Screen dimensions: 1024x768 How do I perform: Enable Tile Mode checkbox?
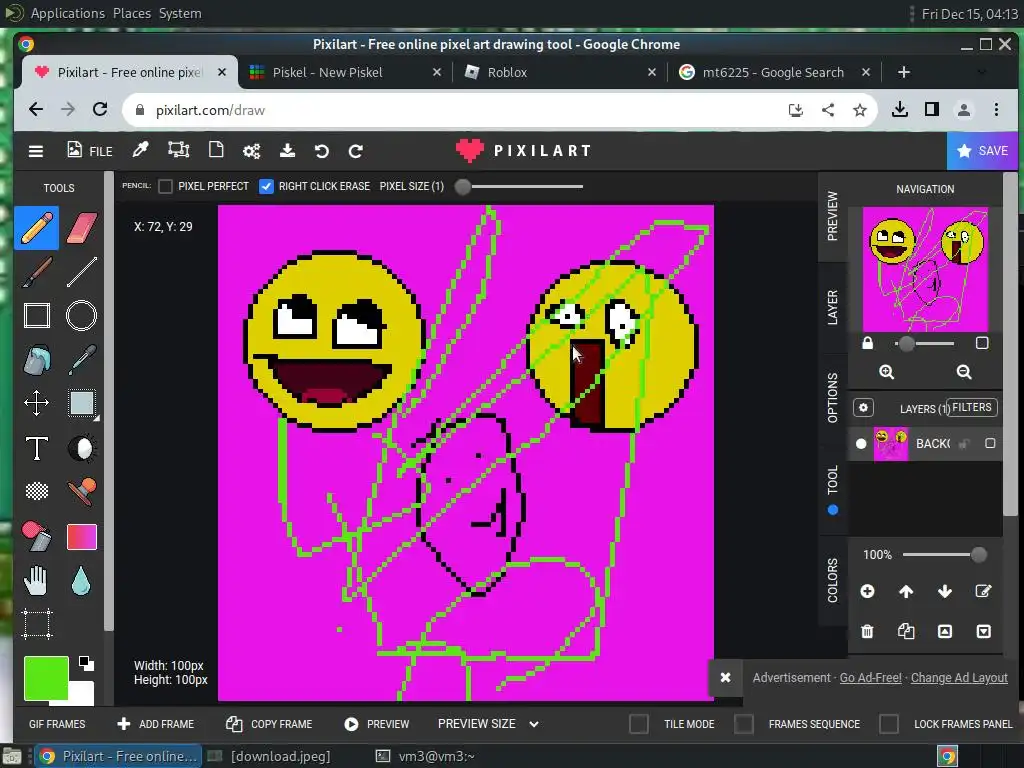pyautogui.click(x=639, y=724)
